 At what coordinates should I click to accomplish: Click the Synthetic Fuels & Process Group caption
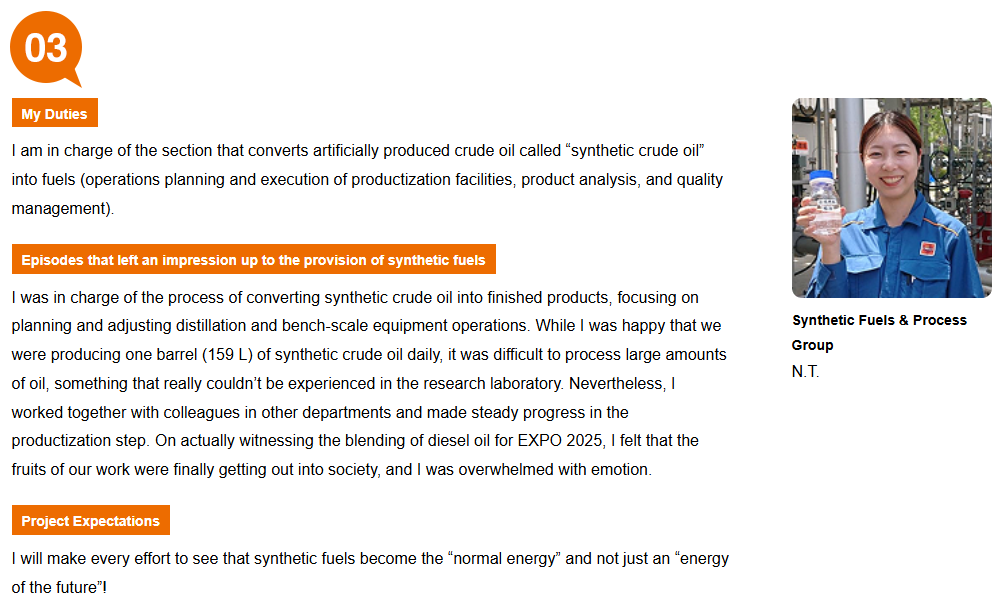pos(879,332)
